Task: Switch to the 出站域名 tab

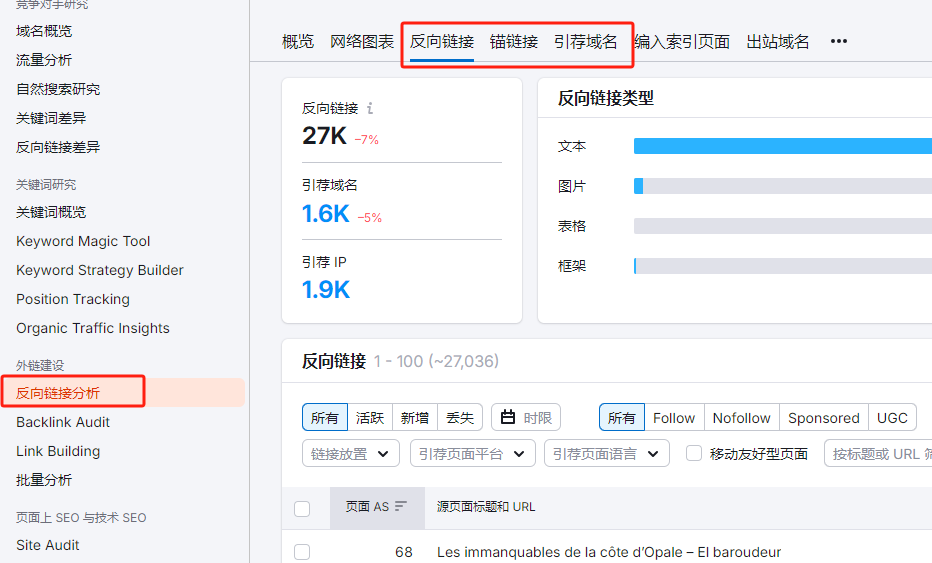Action: 778,42
